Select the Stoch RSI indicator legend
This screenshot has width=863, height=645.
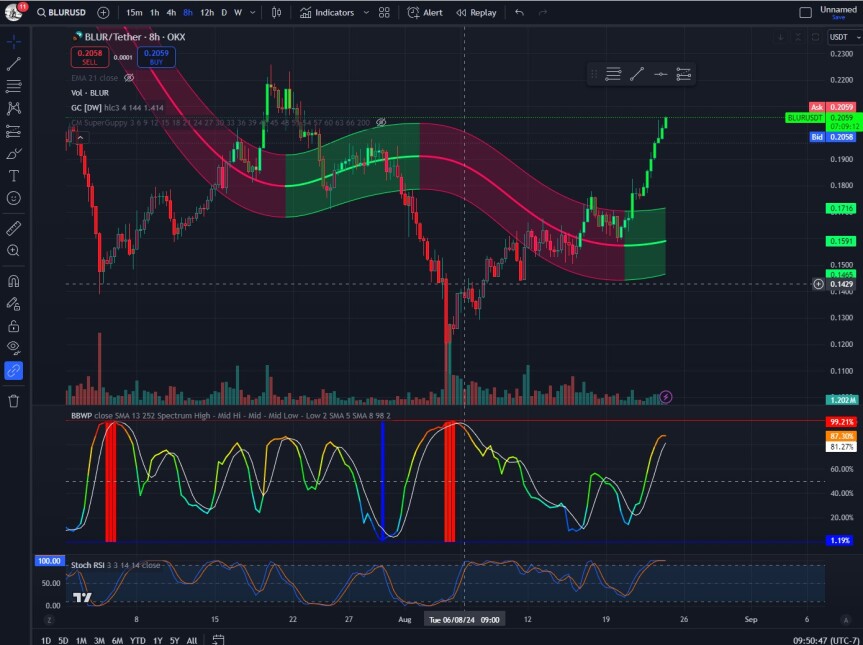point(116,565)
